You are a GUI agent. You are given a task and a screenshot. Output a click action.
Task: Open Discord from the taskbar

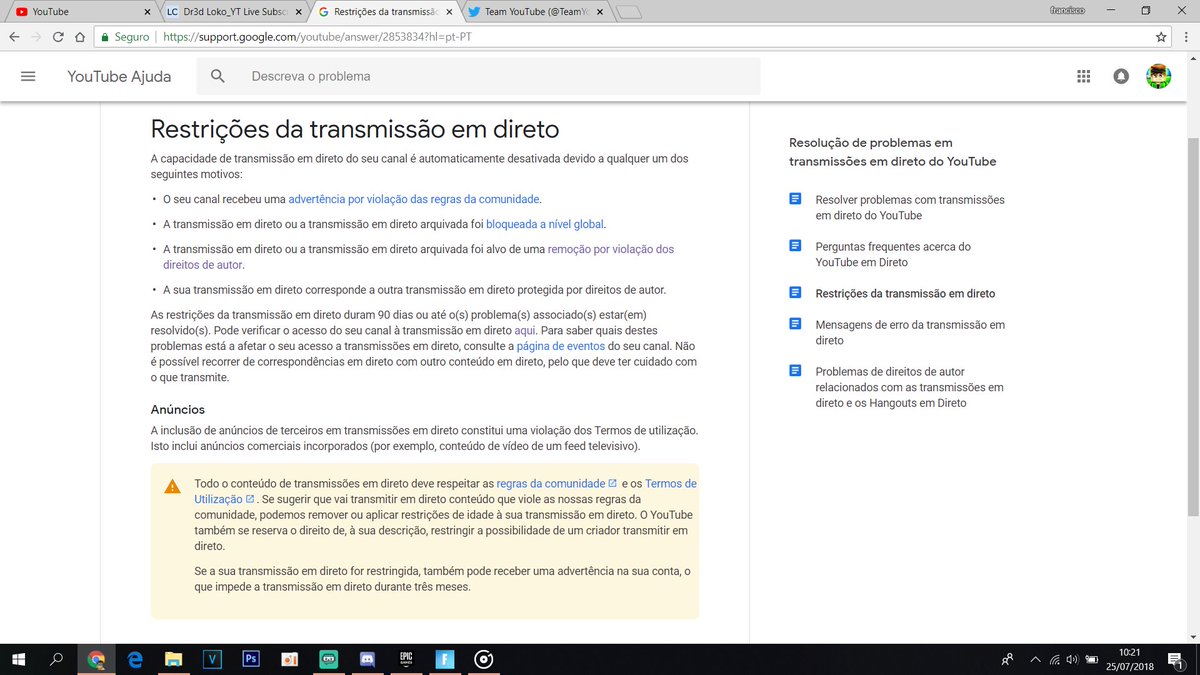coord(366,659)
